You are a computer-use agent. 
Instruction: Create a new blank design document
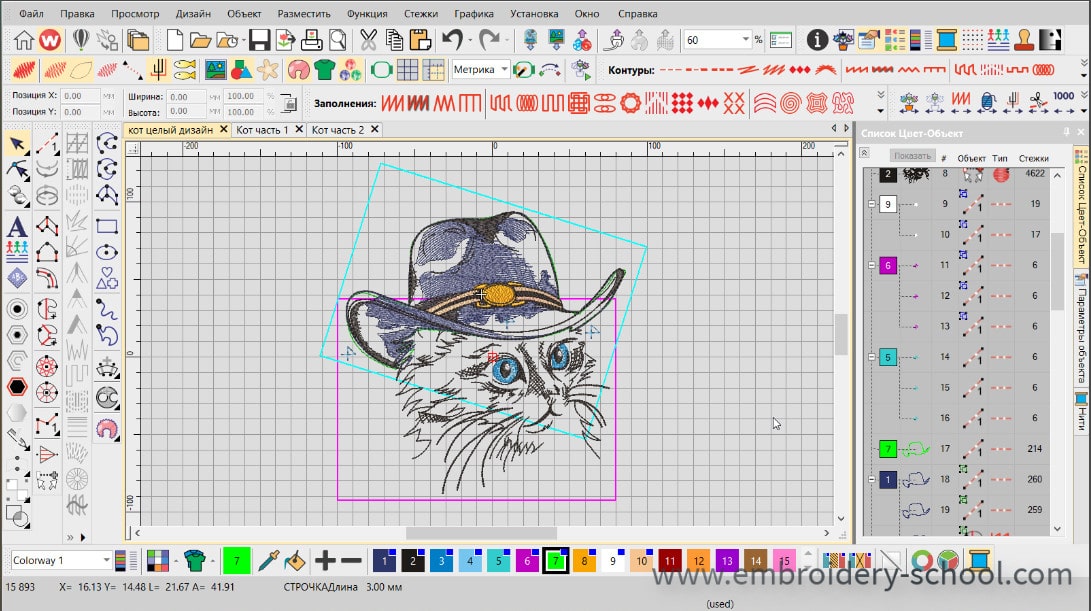point(175,40)
